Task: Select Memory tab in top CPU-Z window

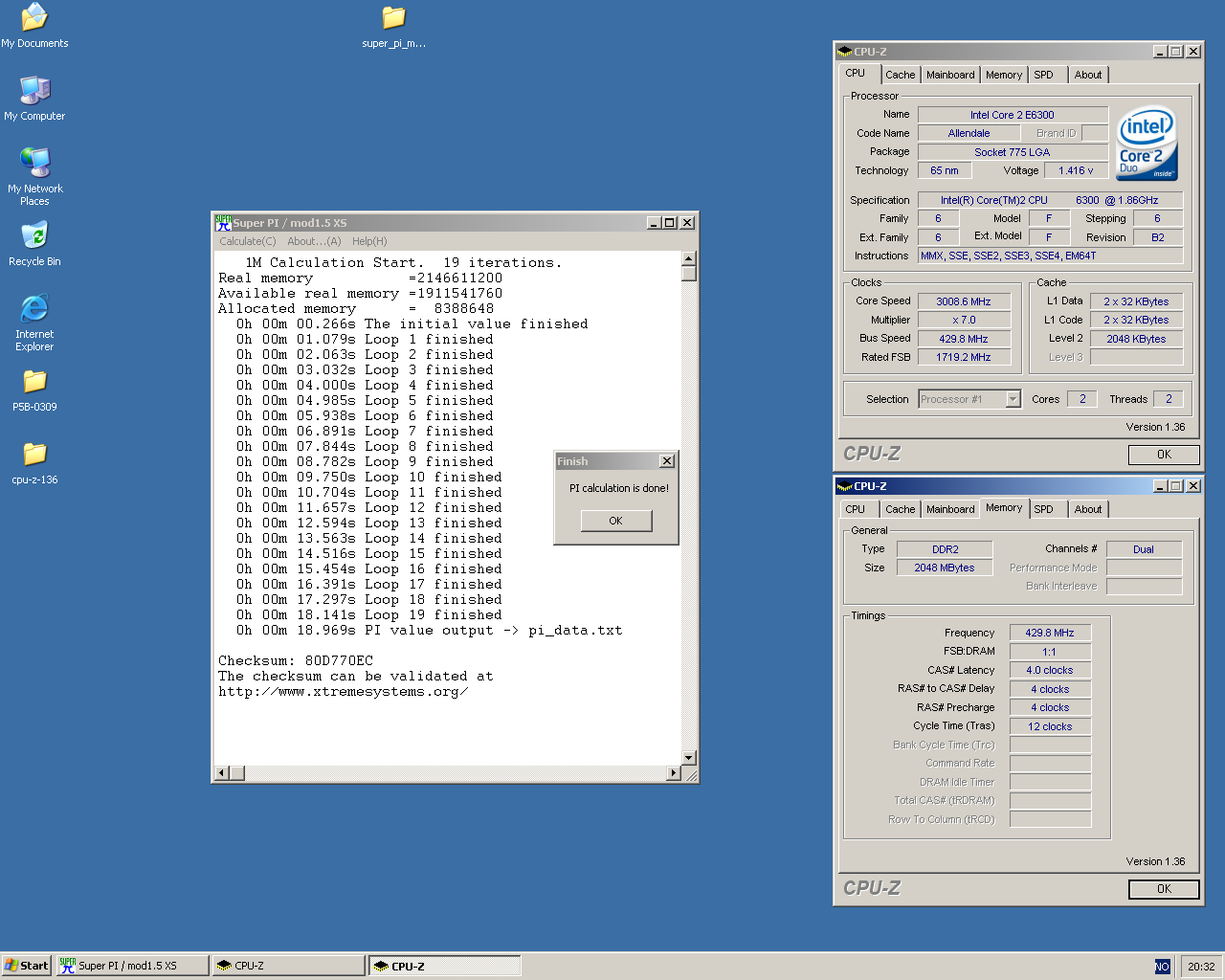Action: (1004, 75)
